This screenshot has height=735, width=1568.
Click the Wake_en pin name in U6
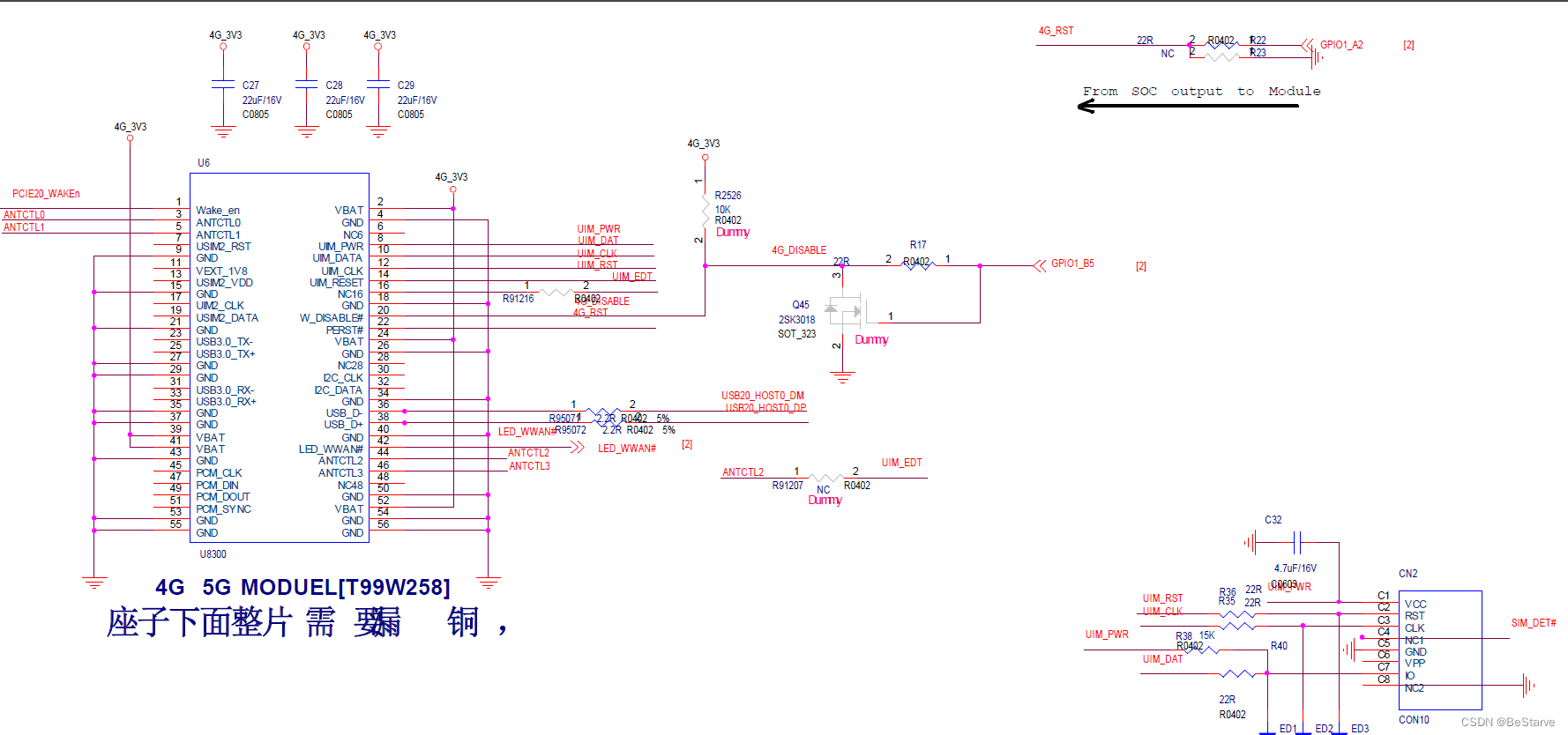pos(218,211)
